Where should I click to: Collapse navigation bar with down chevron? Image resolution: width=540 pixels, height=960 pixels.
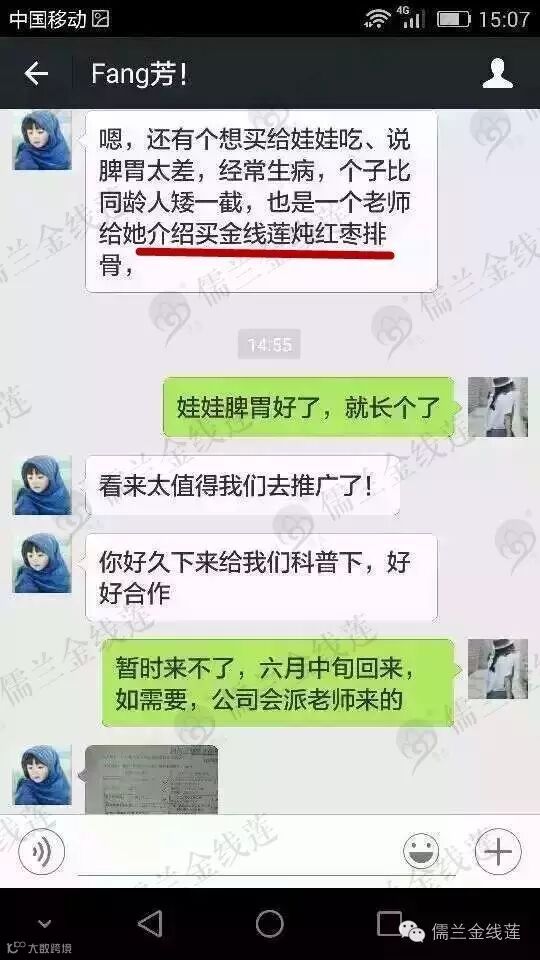coord(44,923)
